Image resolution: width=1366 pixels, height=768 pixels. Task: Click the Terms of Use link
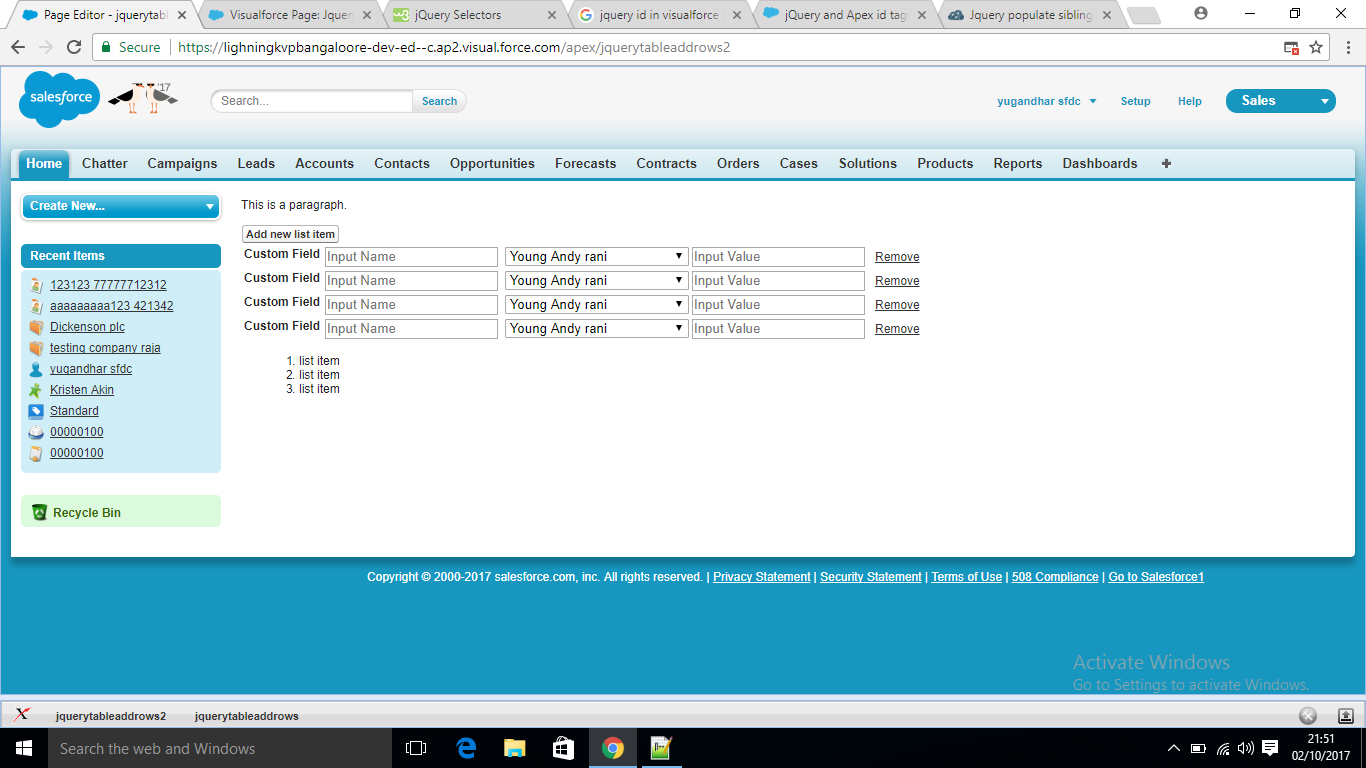pos(966,577)
